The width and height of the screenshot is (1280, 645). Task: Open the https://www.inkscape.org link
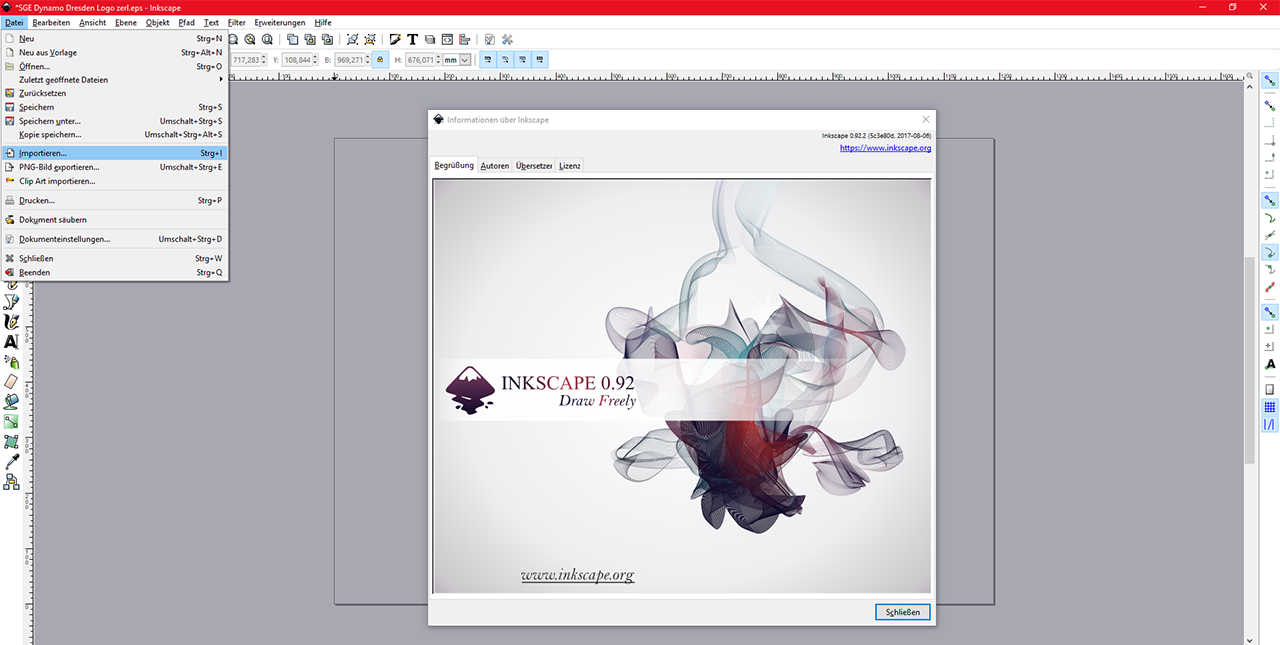point(885,148)
